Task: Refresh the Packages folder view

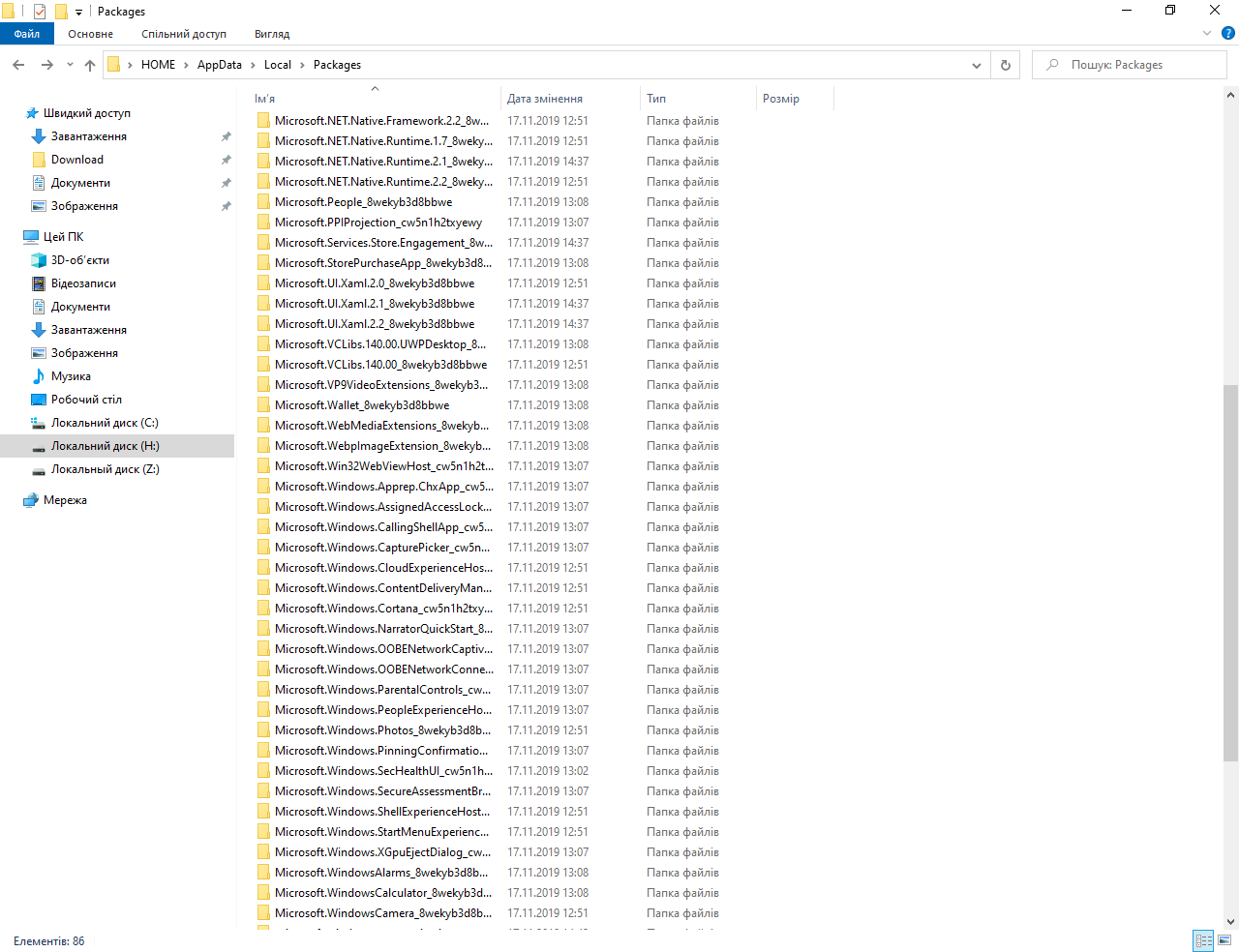Action: coord(1006,65)
